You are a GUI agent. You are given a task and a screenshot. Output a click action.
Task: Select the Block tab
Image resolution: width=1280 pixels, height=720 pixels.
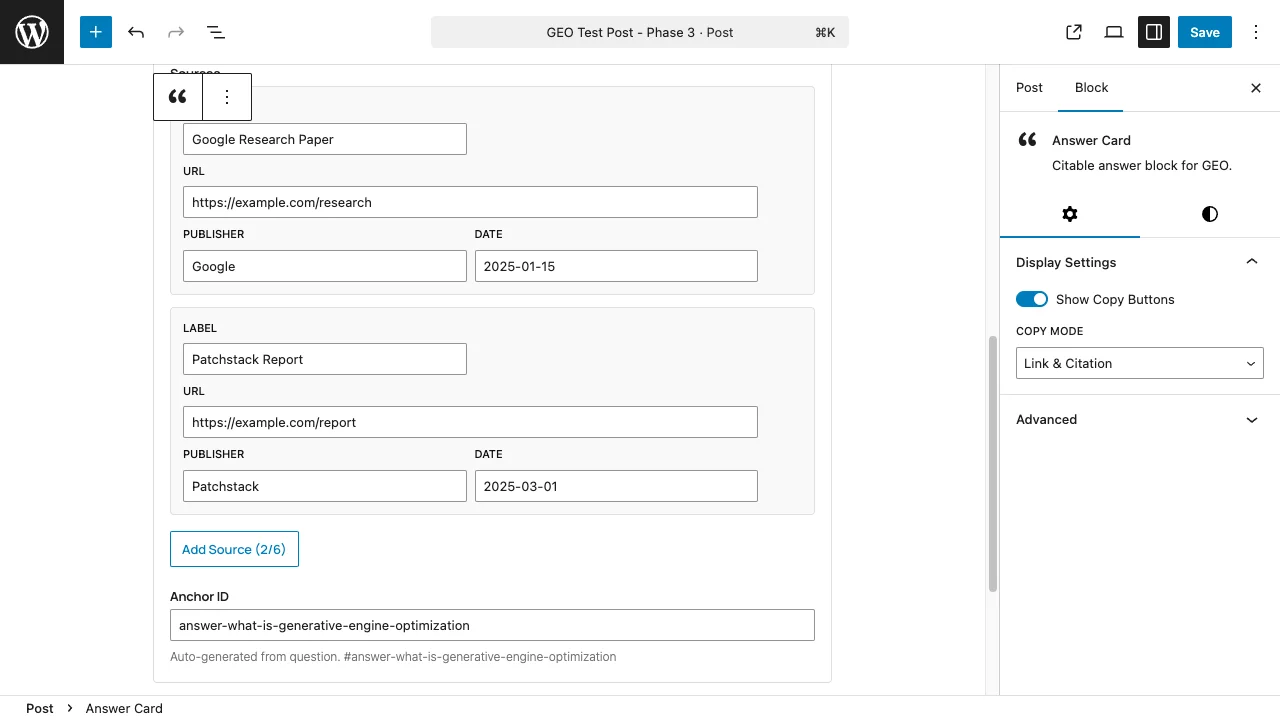(1091, 88)
